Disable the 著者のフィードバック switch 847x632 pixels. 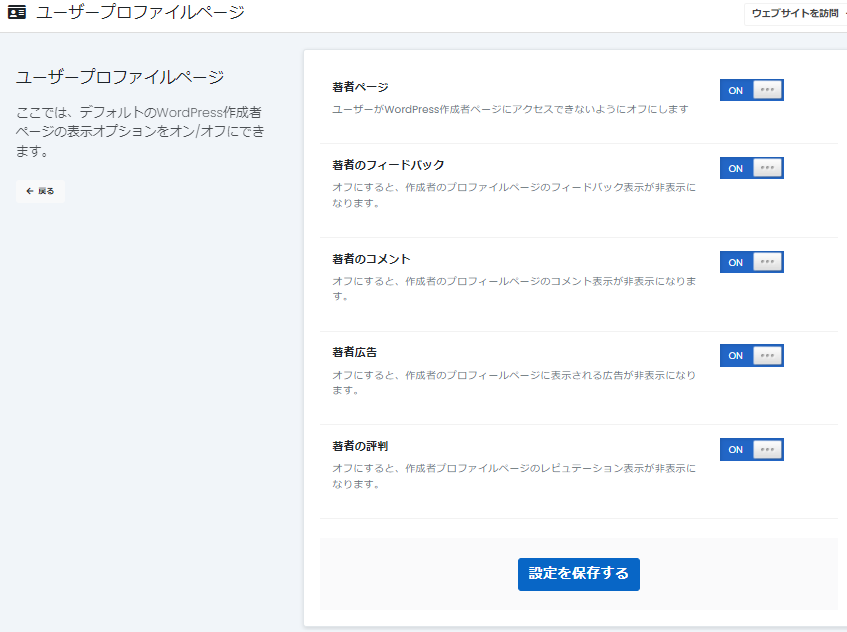(x=751, y=168)
